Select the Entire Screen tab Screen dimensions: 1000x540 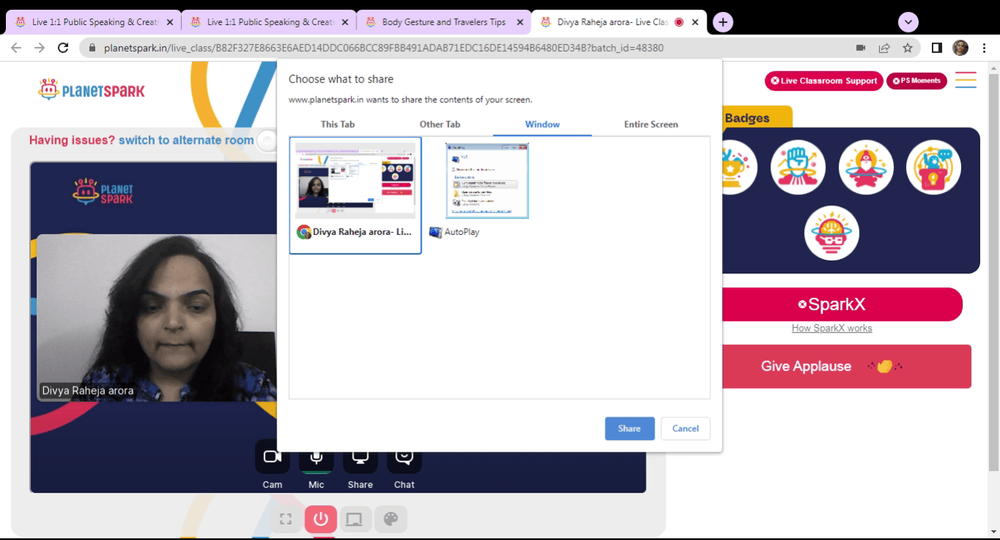pos(651,124)
